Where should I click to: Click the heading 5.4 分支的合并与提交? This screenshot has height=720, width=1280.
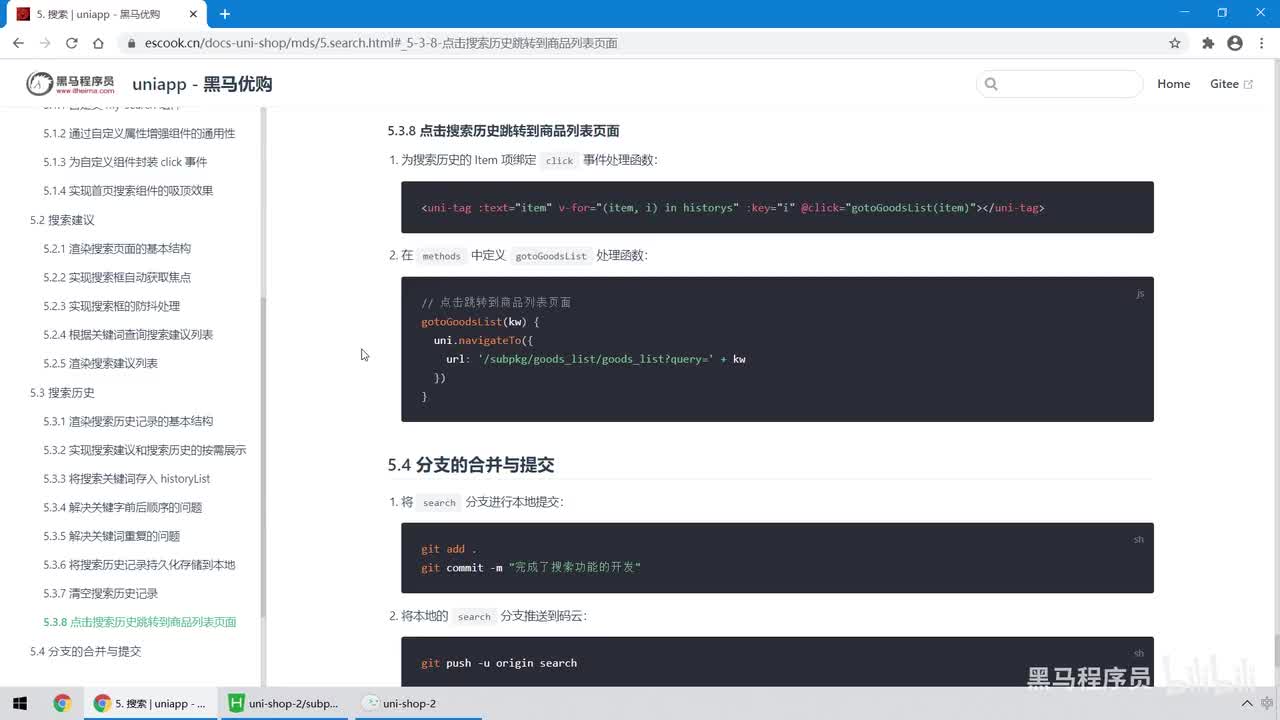[x=471, y=465]
